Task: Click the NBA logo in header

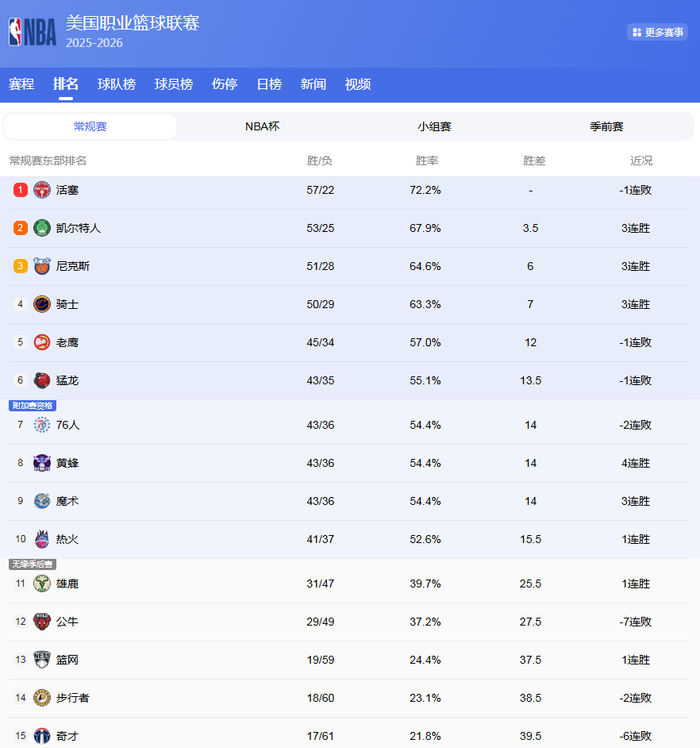Action: (x=32, y=32)
